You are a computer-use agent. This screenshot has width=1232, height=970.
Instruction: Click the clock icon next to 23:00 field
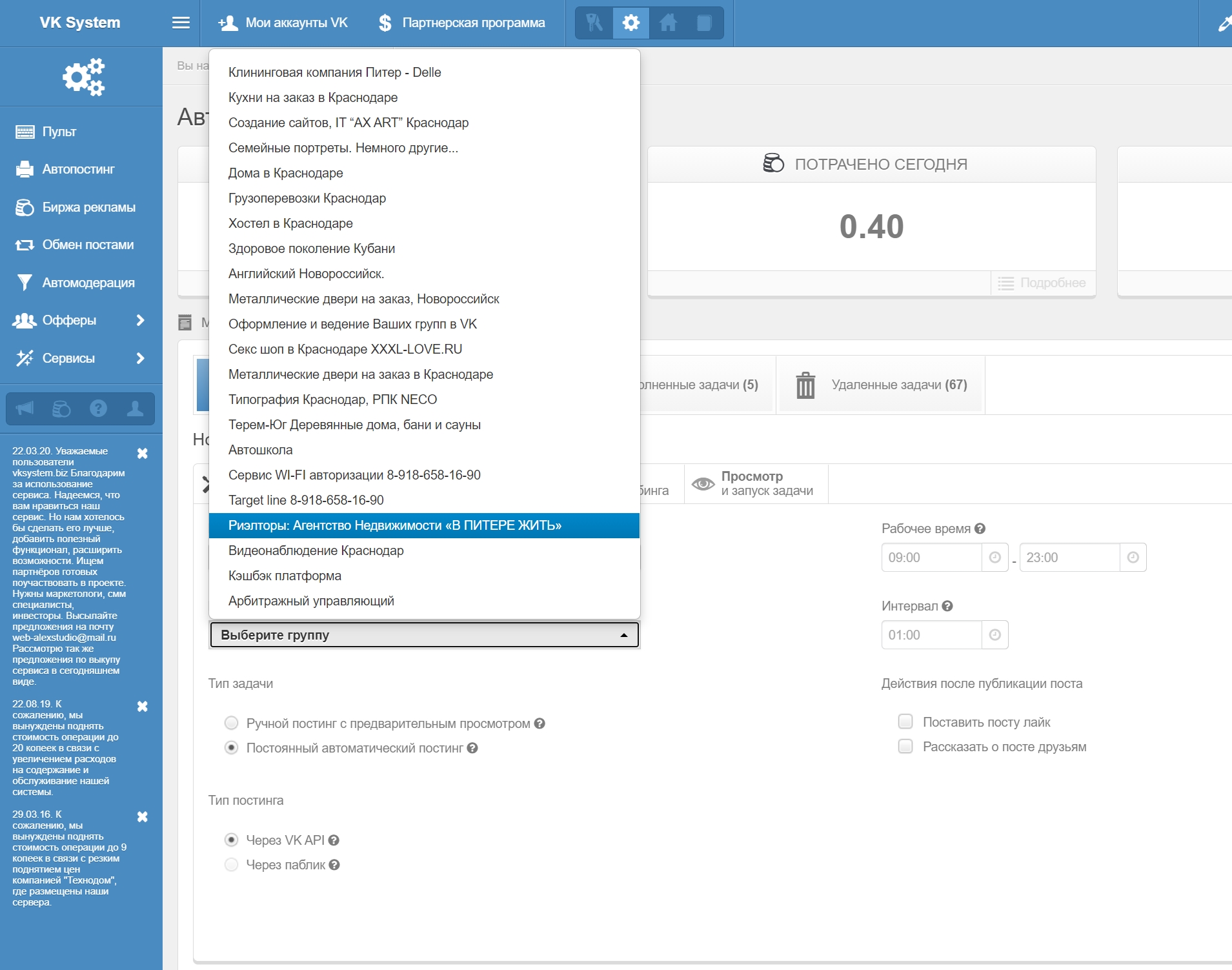coord(1133,558)
